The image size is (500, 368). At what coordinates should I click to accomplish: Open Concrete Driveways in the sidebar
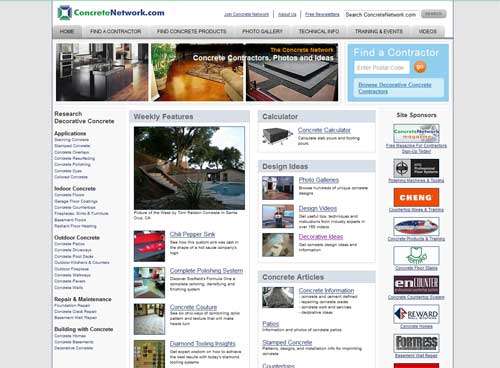click(73, 250)
